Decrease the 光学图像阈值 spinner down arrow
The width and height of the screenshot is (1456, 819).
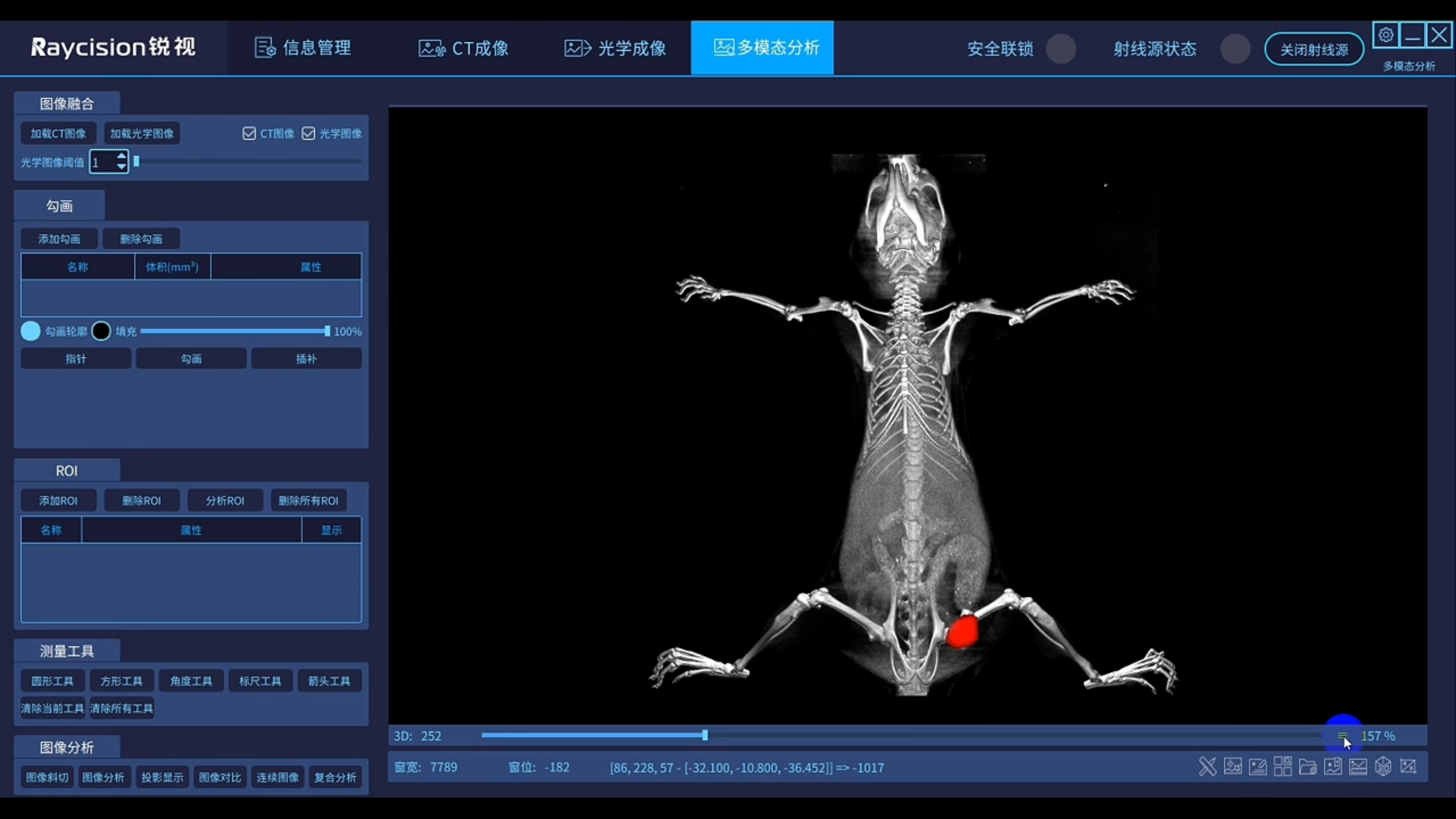[x=122, y=167]
